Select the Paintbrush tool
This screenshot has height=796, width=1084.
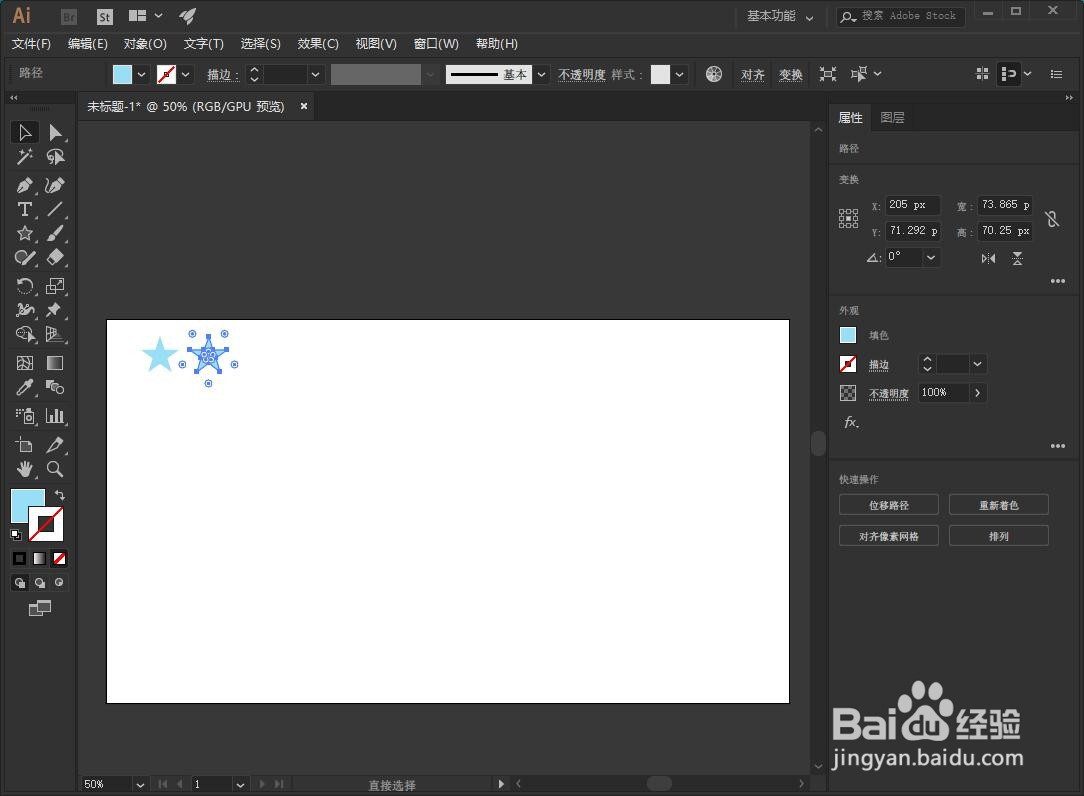pos(55,233)
